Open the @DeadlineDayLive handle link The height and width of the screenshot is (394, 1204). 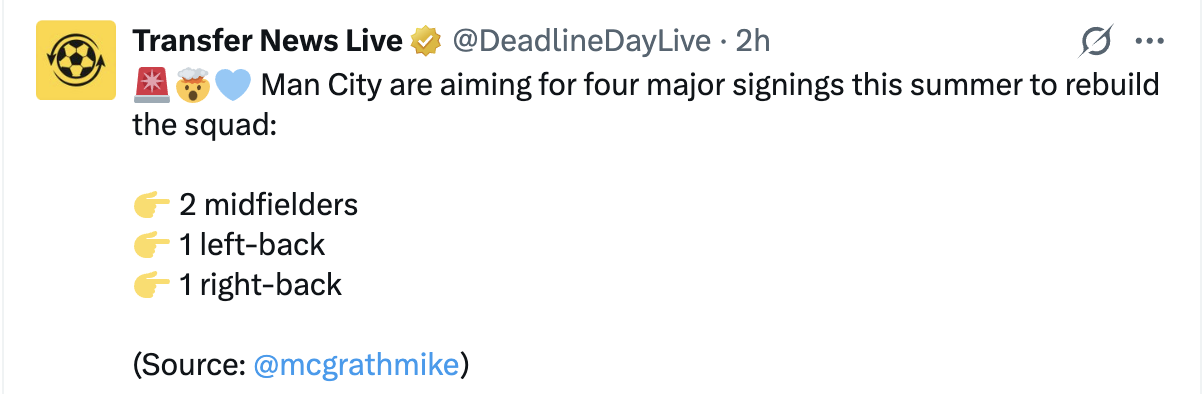pos(582,40)
